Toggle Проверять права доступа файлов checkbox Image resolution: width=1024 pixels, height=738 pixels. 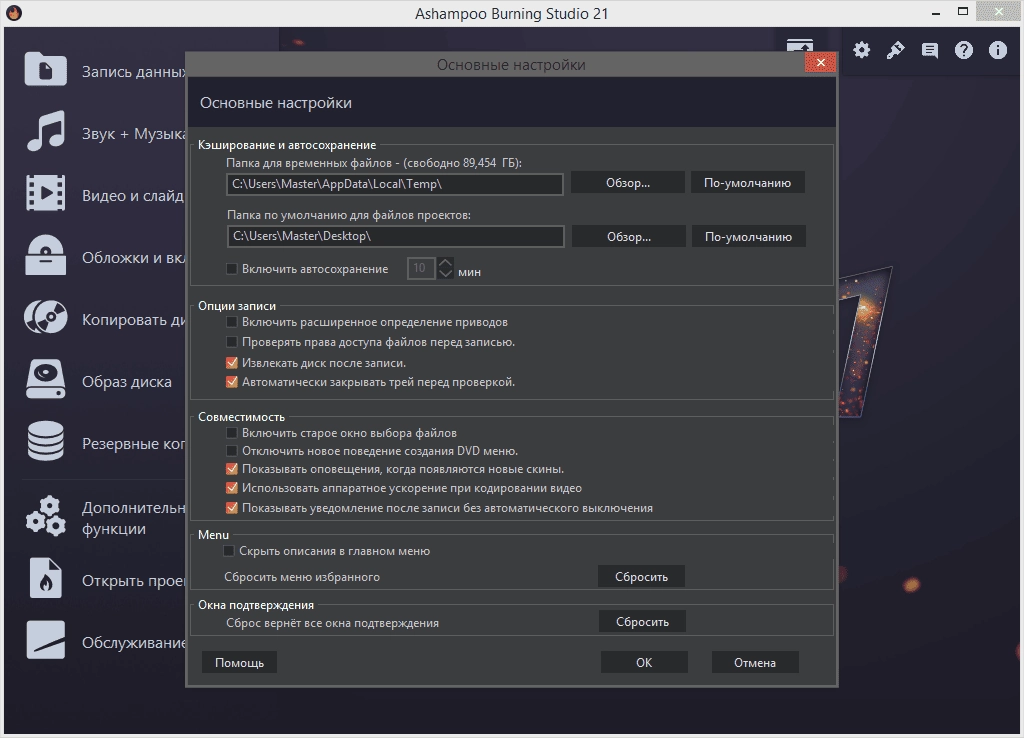(231, 342)
